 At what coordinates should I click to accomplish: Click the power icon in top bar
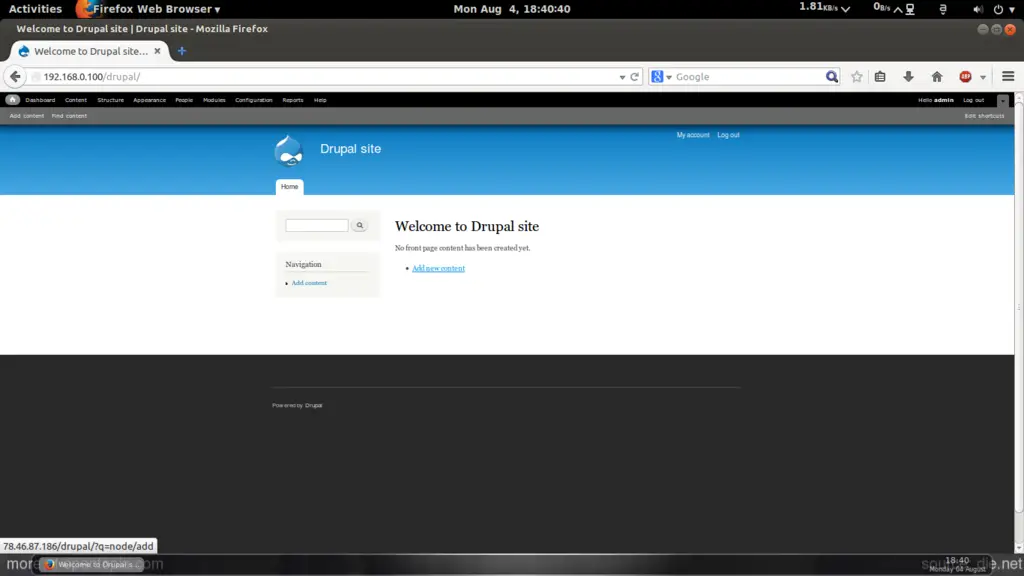(998, 9)
